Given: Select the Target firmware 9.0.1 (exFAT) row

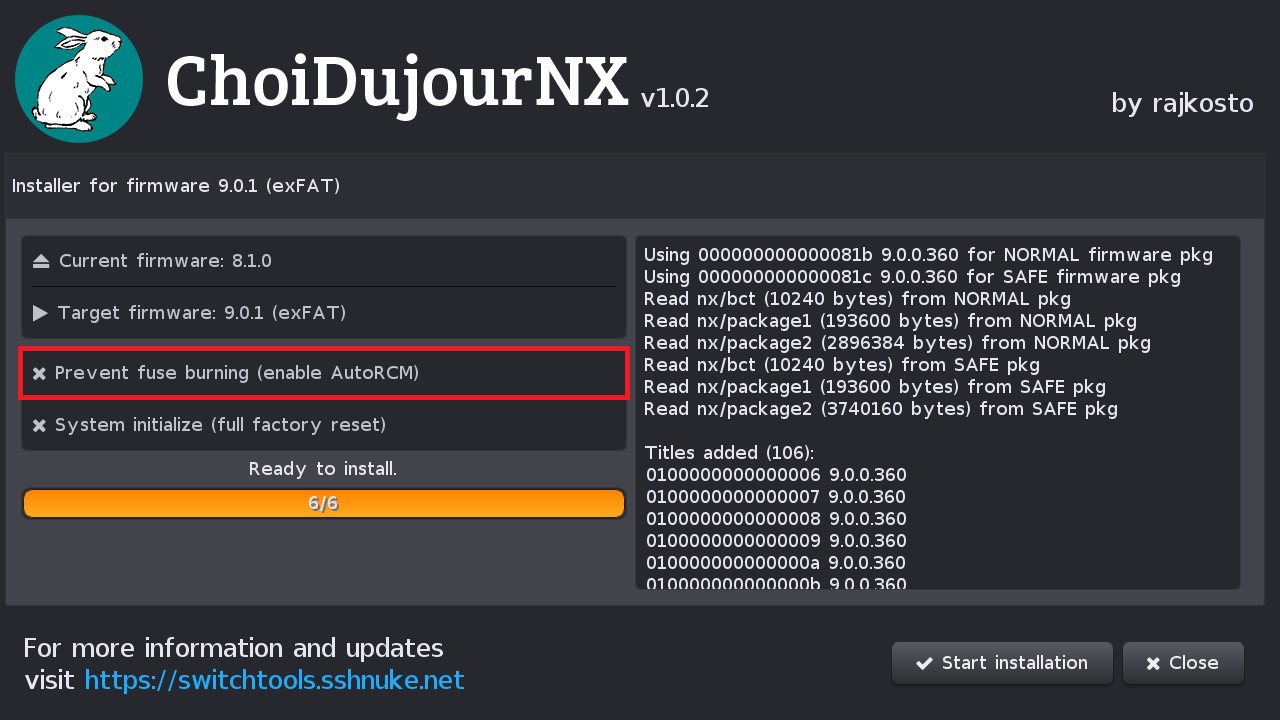Looking at the screenshot, I should pyautogui.click(x=323, y=313).
